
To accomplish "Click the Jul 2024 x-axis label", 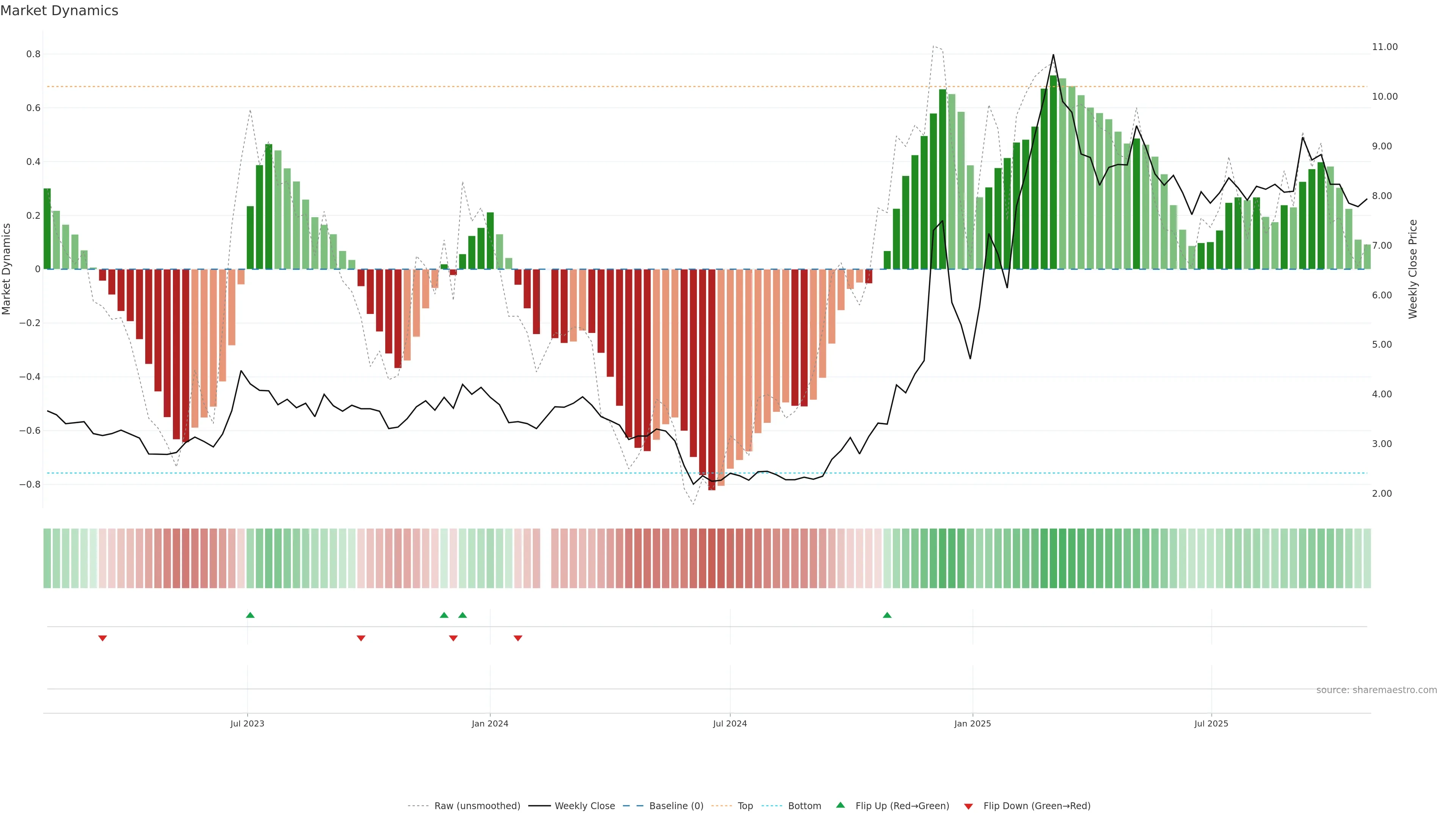I will click(x=730, y=723).
